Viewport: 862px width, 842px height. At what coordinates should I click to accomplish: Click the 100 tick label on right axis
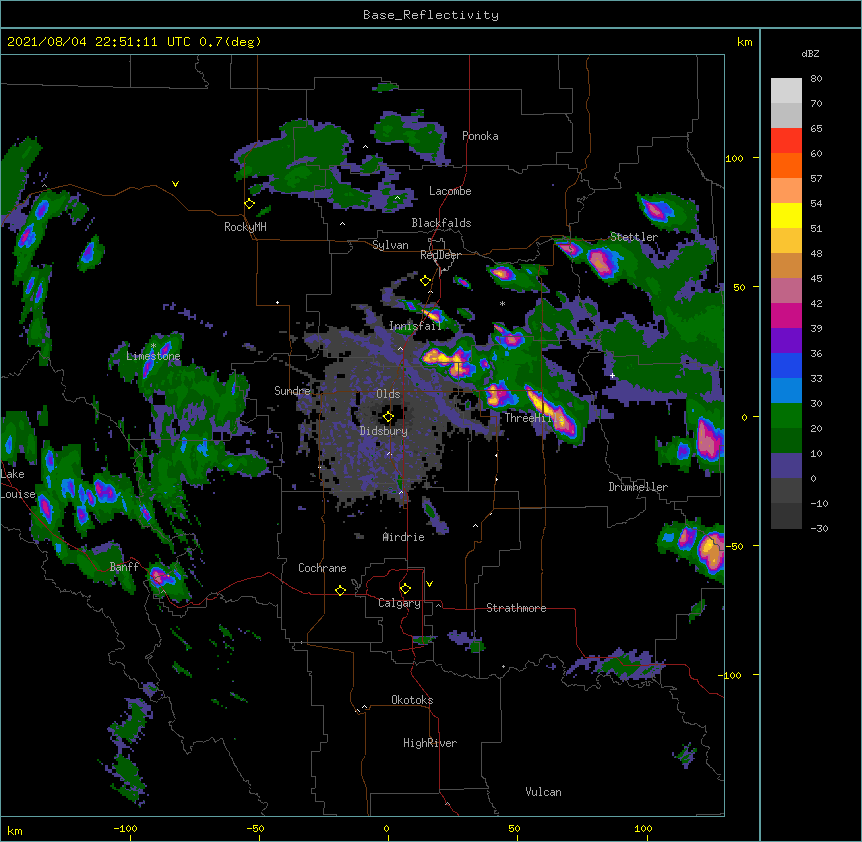734,158
